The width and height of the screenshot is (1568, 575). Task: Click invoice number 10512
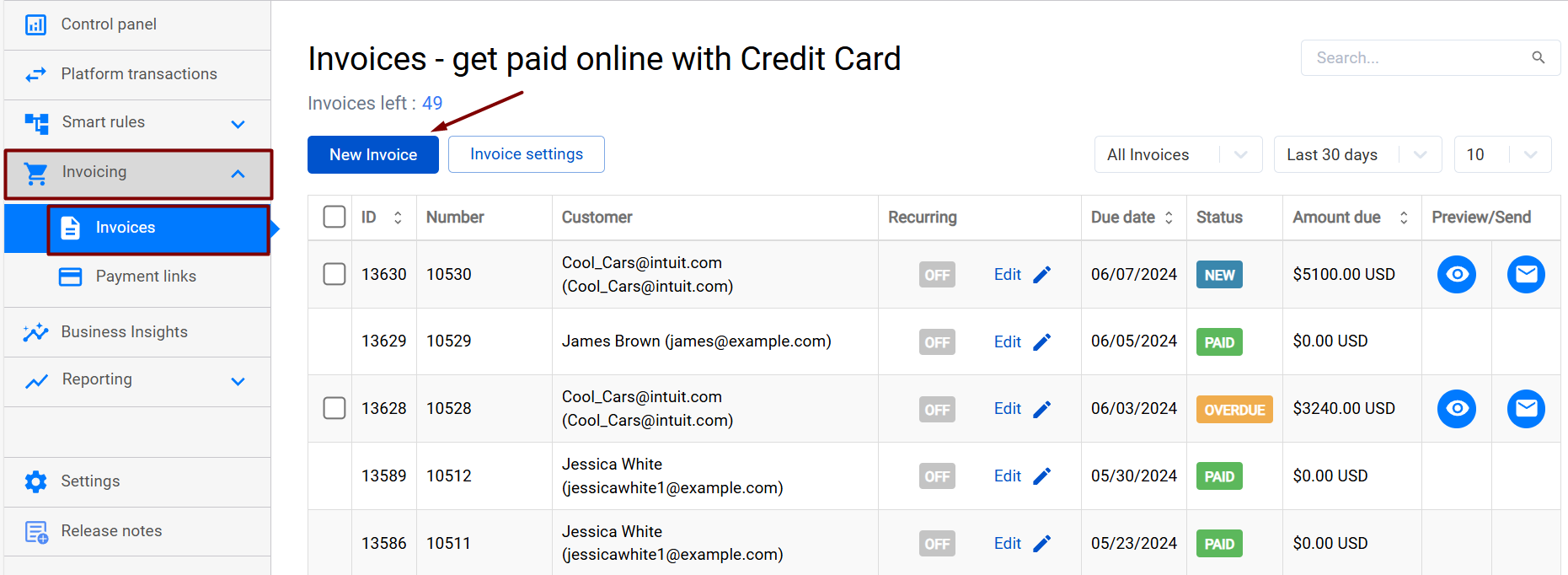click(449, 476)
